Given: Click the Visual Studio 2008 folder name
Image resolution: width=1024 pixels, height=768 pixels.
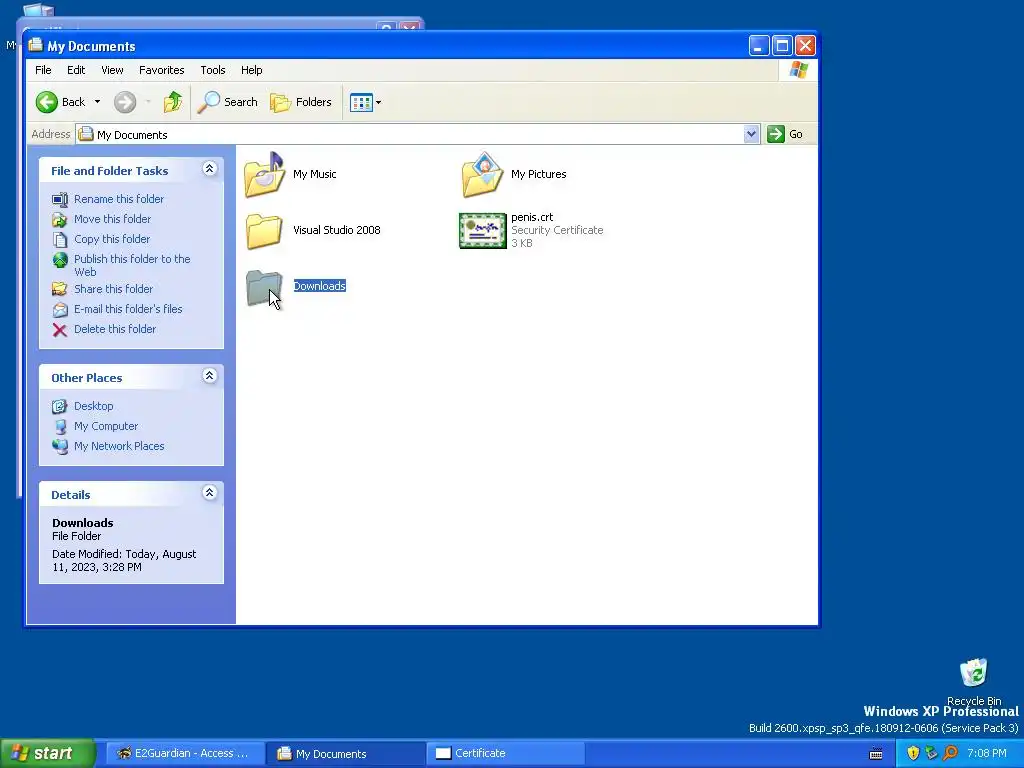Looking at the screenshot, I should (337, 230).
